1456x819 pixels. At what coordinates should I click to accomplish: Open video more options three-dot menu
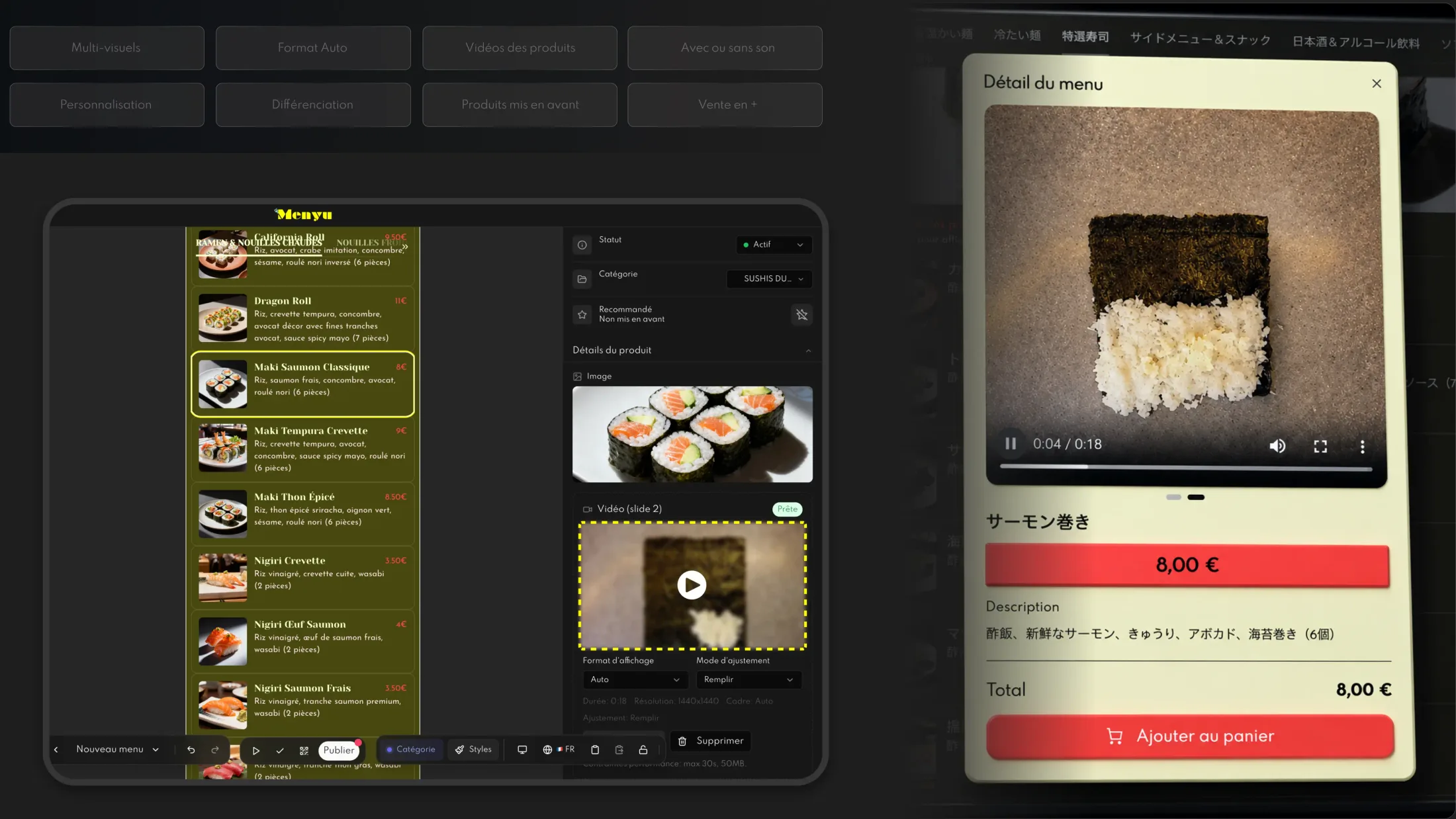pos(1362,447)
